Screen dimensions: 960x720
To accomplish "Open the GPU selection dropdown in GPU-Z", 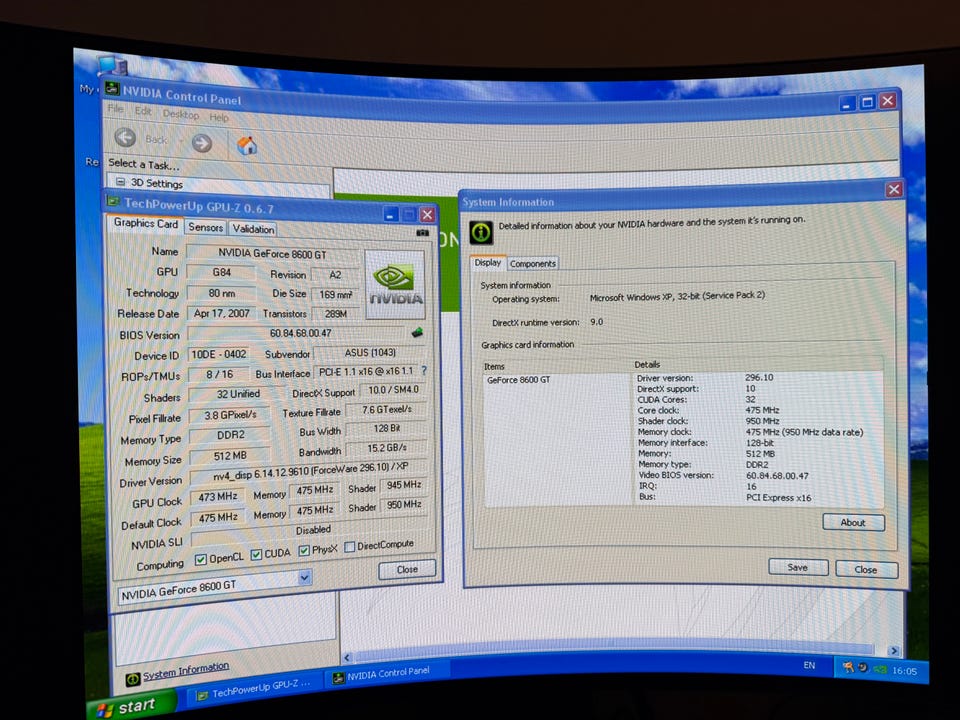I will click(304, 577).
